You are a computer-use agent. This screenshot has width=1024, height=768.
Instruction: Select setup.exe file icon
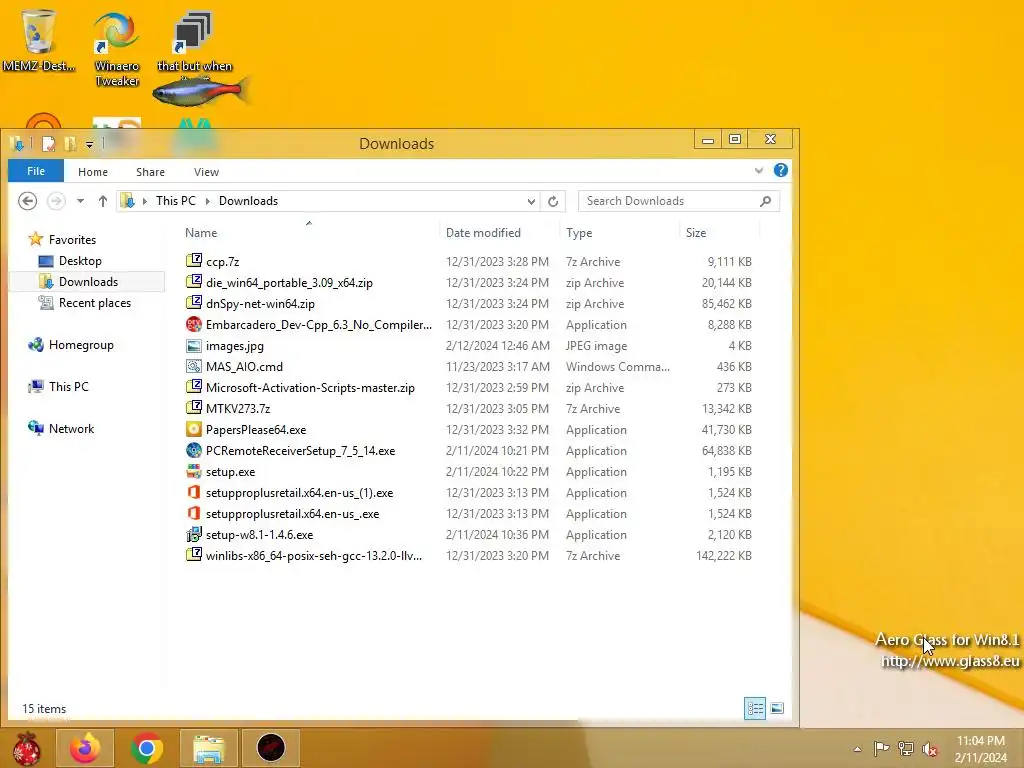[x=193, y=471]
